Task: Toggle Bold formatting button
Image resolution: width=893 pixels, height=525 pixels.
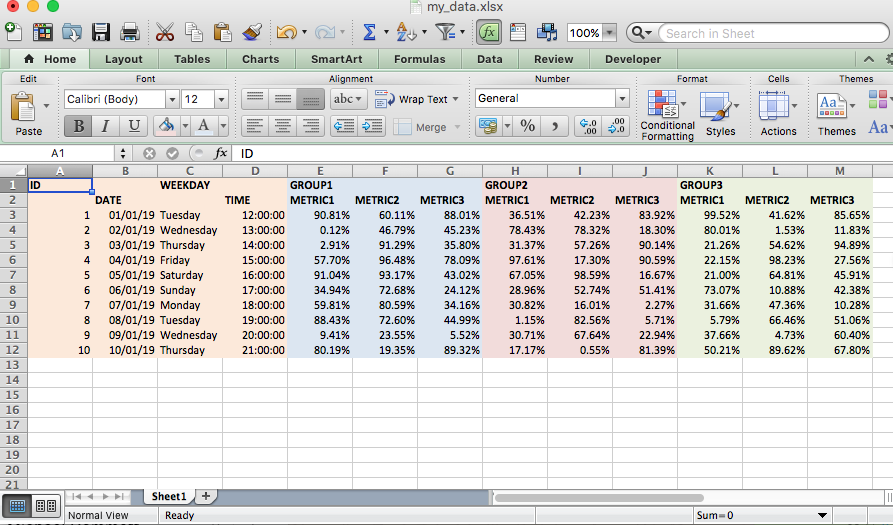Action: pyautogui.click(x=78, y=126)
